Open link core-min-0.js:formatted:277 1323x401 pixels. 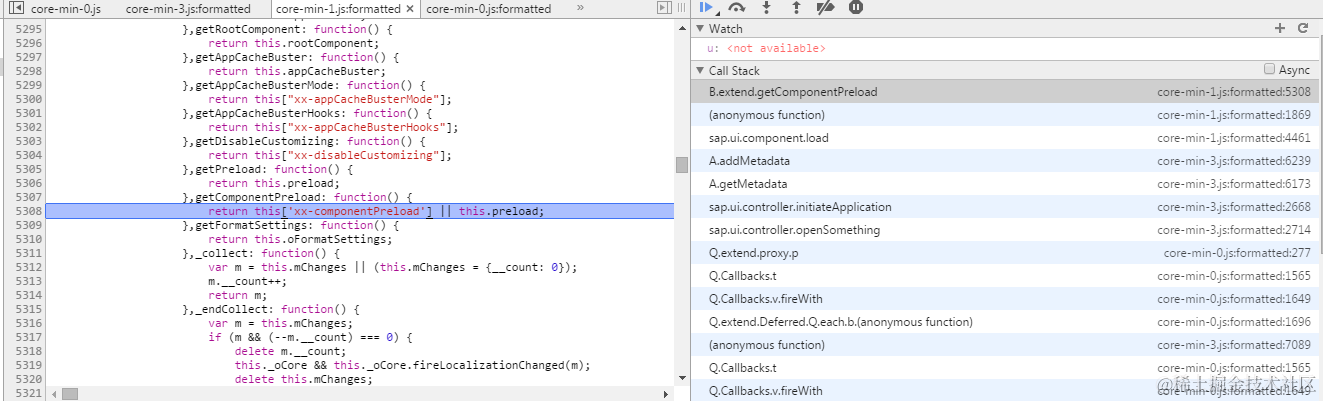[x=1237, y=253]
